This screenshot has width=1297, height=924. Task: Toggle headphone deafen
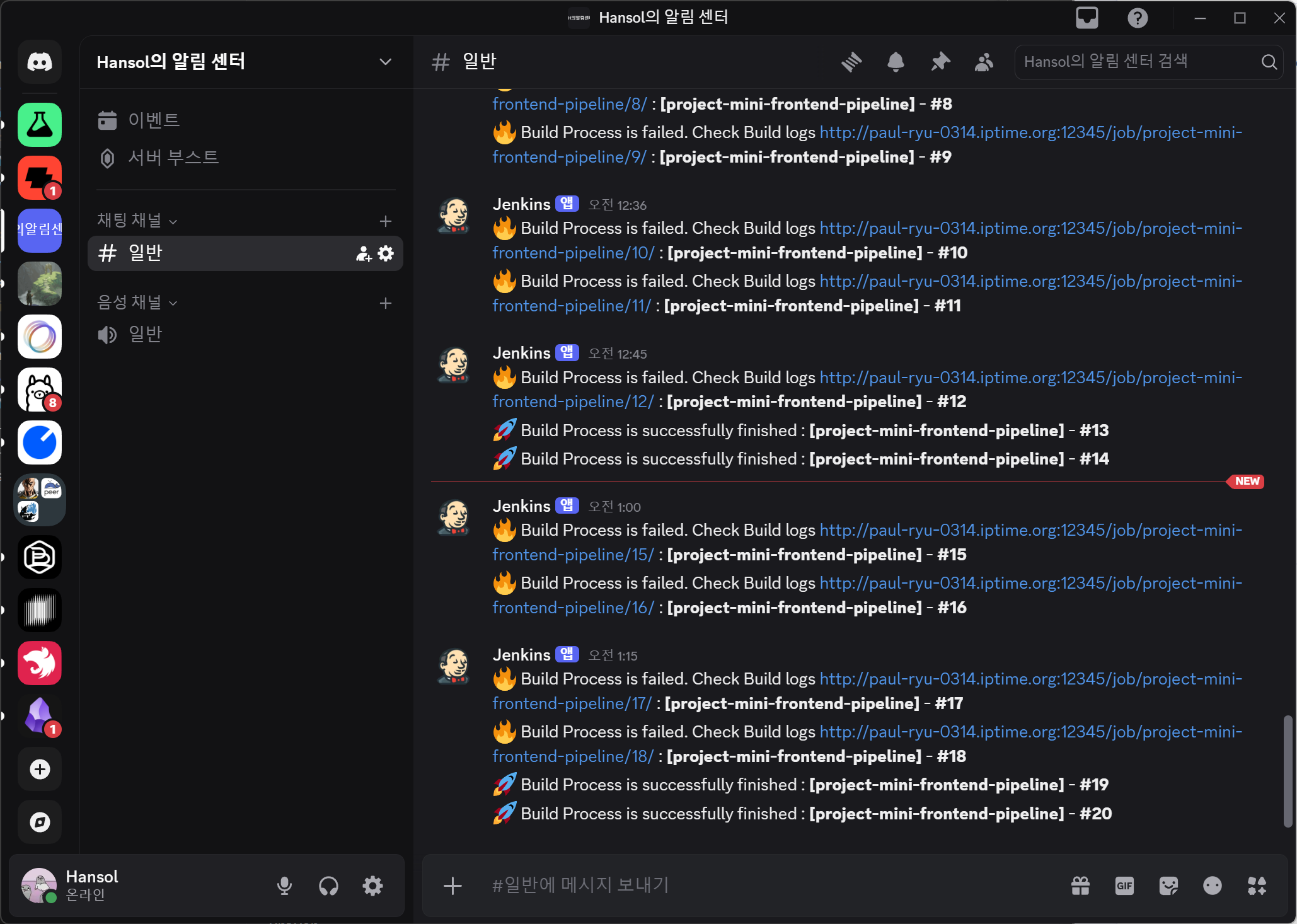328,886
